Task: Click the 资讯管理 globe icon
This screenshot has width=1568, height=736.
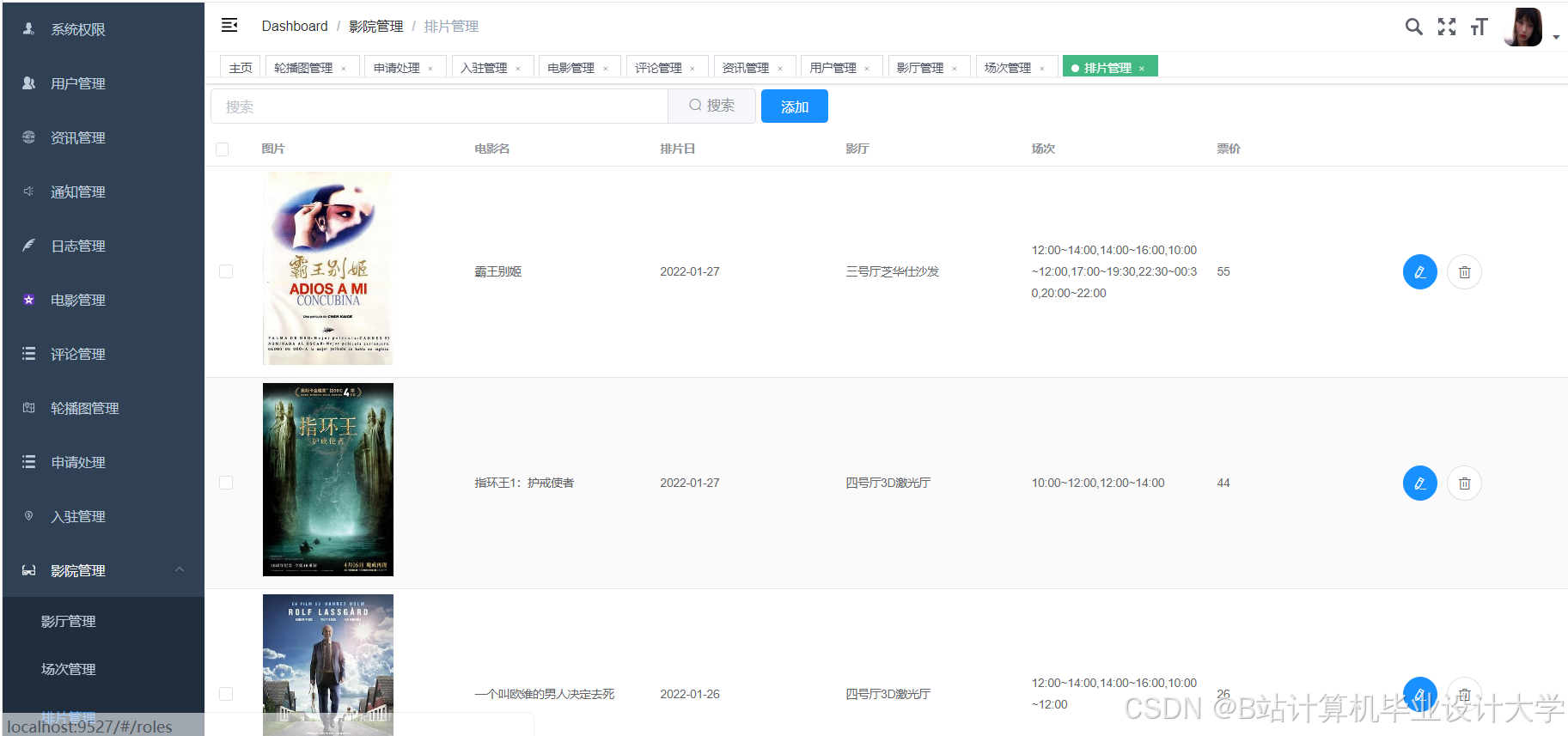Action: pos(28,137)
